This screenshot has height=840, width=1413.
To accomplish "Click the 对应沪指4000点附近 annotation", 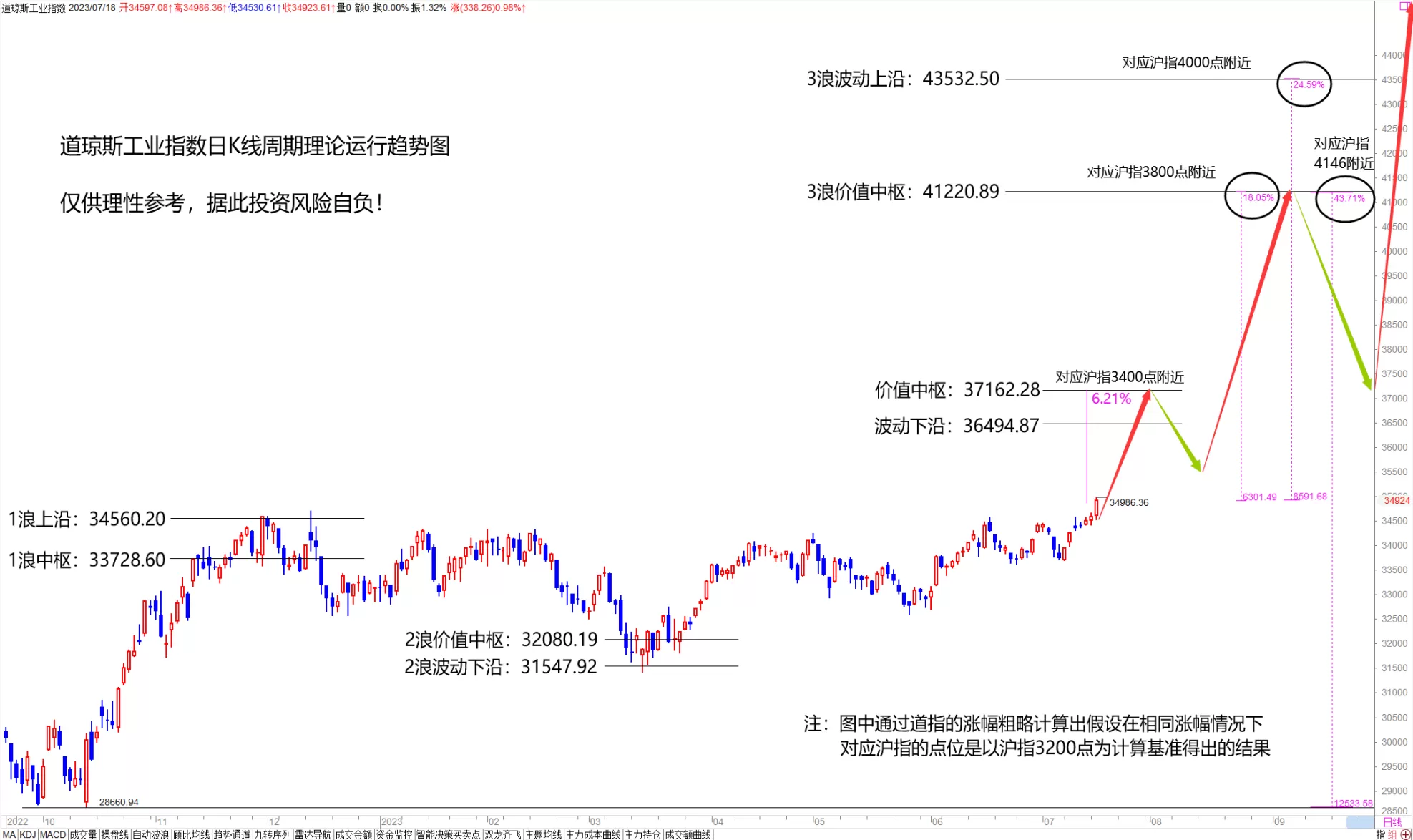I will pos(1186,63).
